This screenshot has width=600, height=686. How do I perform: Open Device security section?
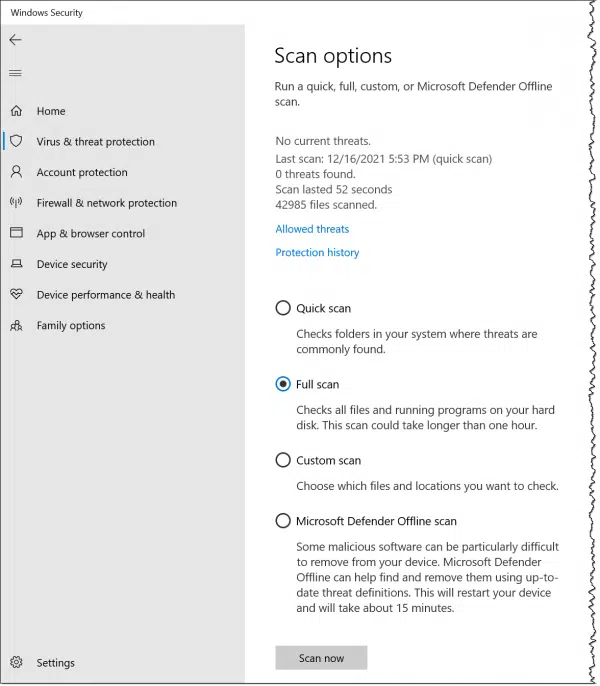pos(72,264)
